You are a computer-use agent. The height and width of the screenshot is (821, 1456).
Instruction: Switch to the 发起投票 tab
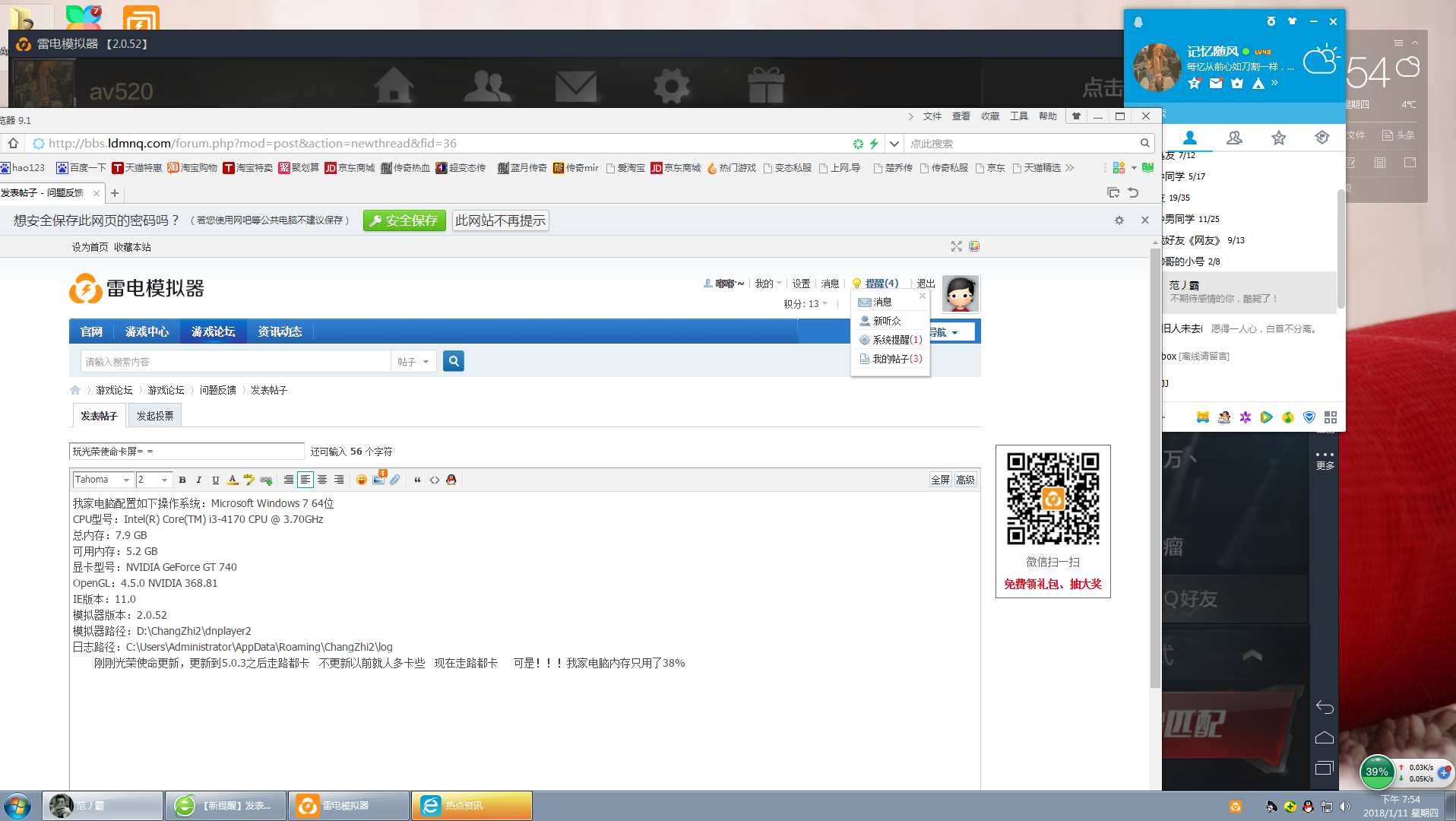point(154,415)
